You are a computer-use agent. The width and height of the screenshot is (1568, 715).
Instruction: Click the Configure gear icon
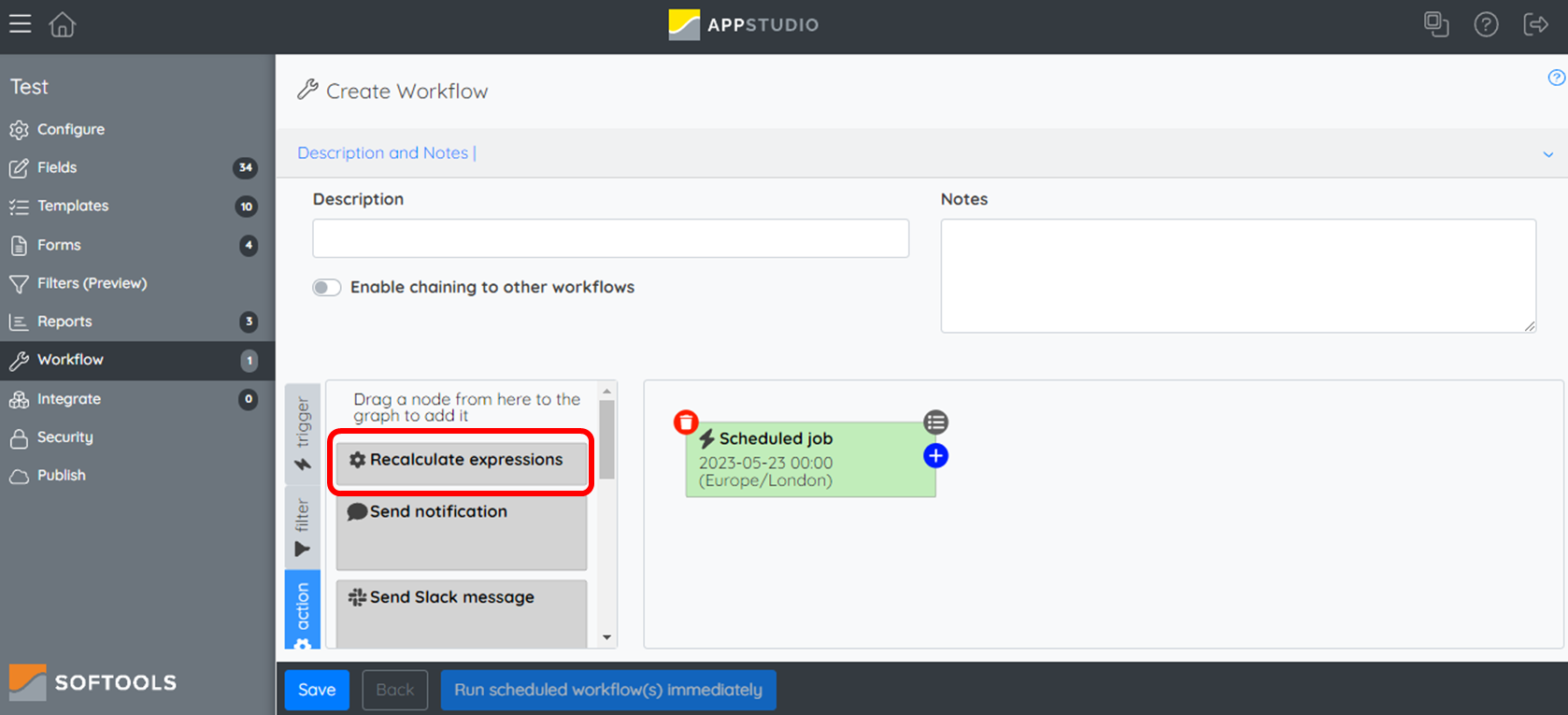pos(19,130)
